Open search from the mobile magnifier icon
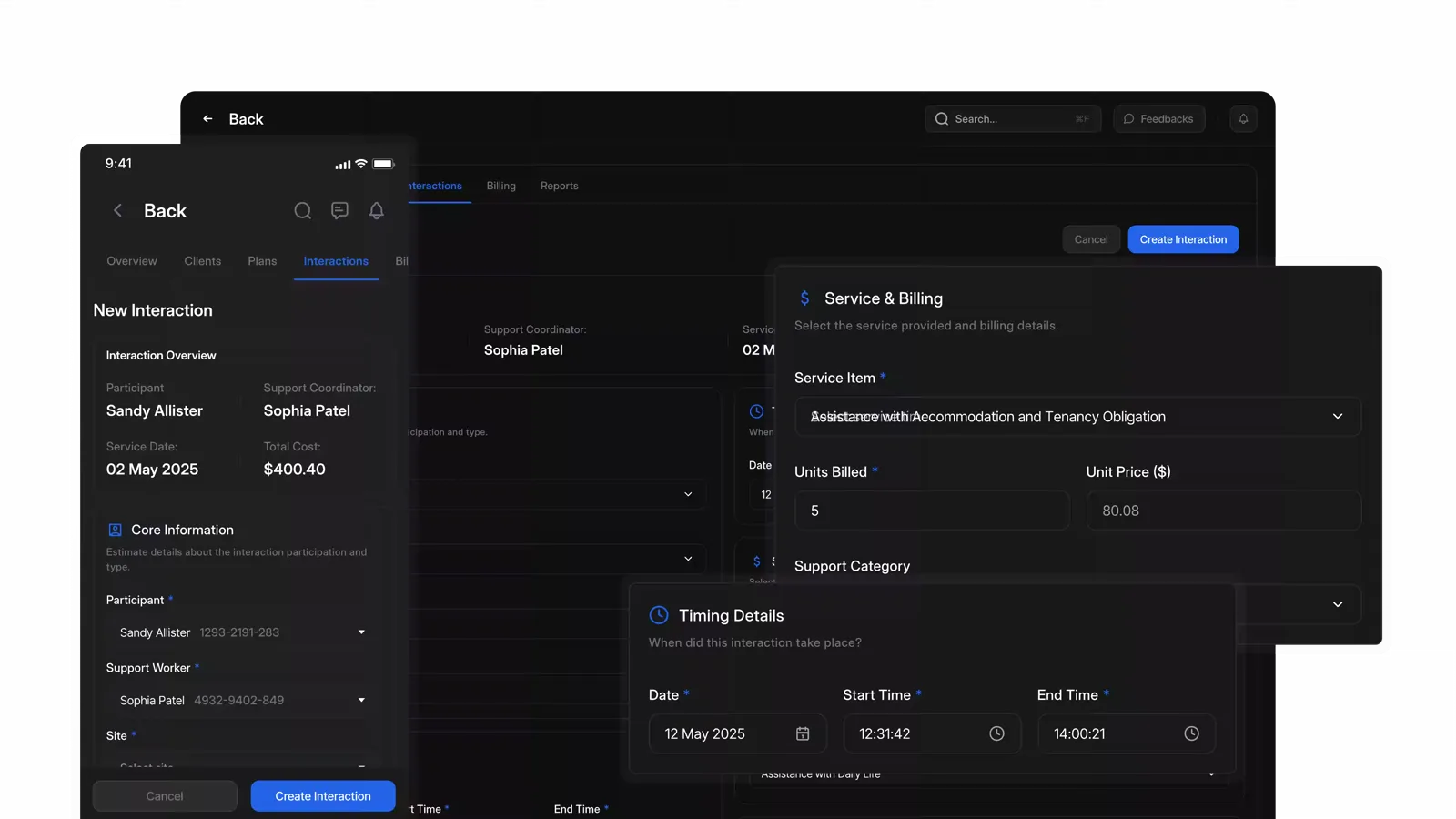Viewport: 1456px width, 819px height. (x=303, y=211)
